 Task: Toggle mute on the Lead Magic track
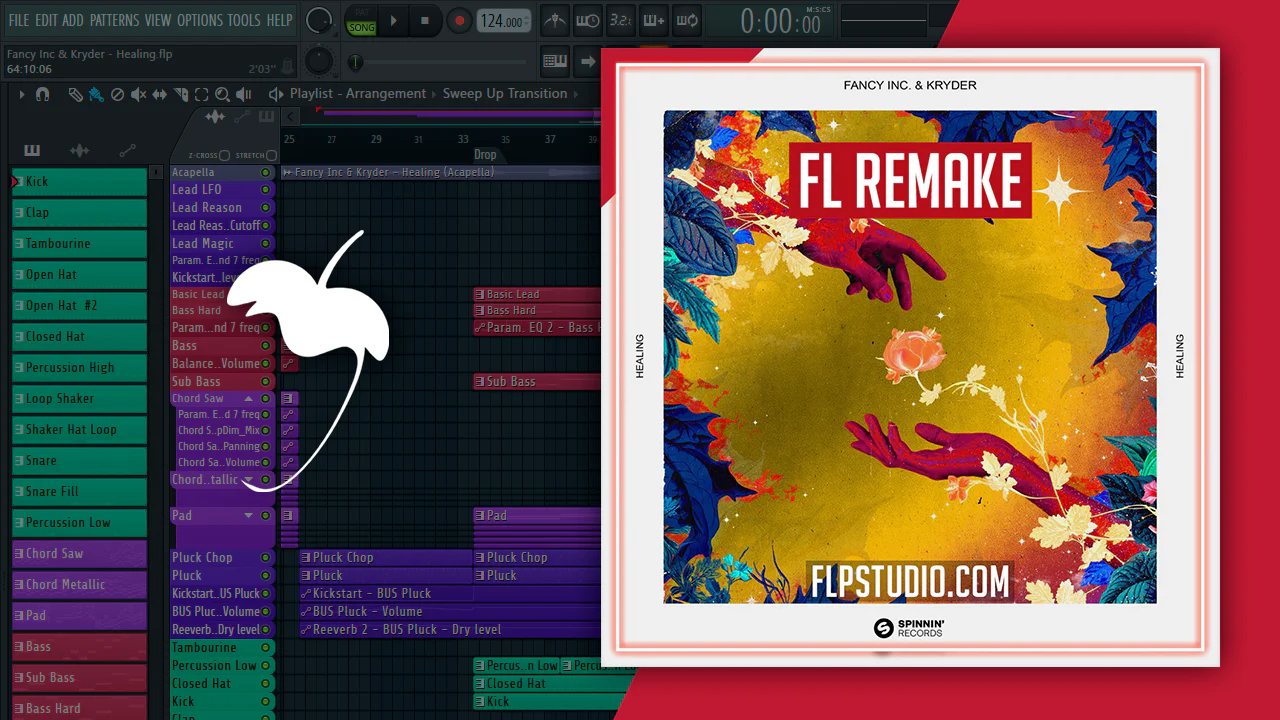(x=265, y=244)
